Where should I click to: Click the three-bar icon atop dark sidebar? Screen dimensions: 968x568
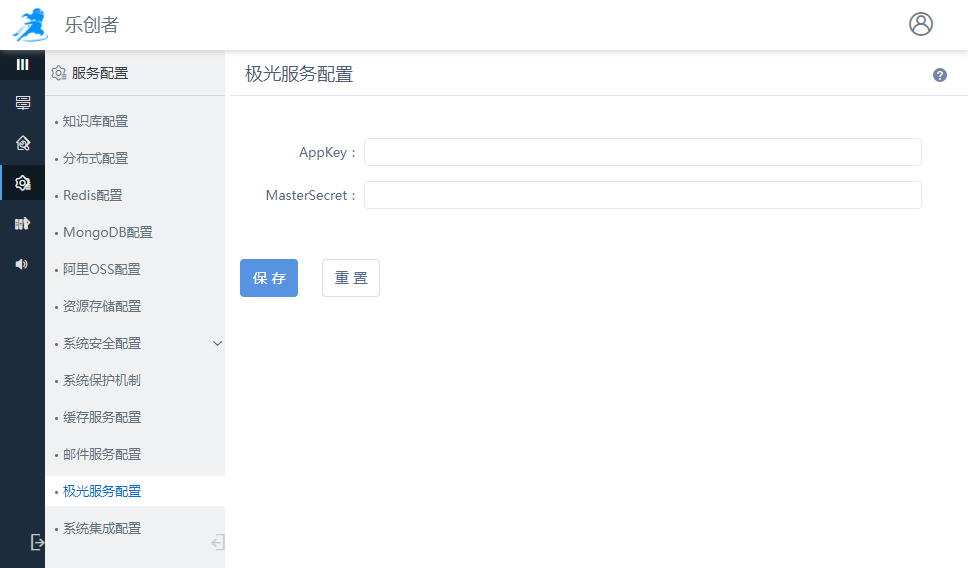point(22,64)
